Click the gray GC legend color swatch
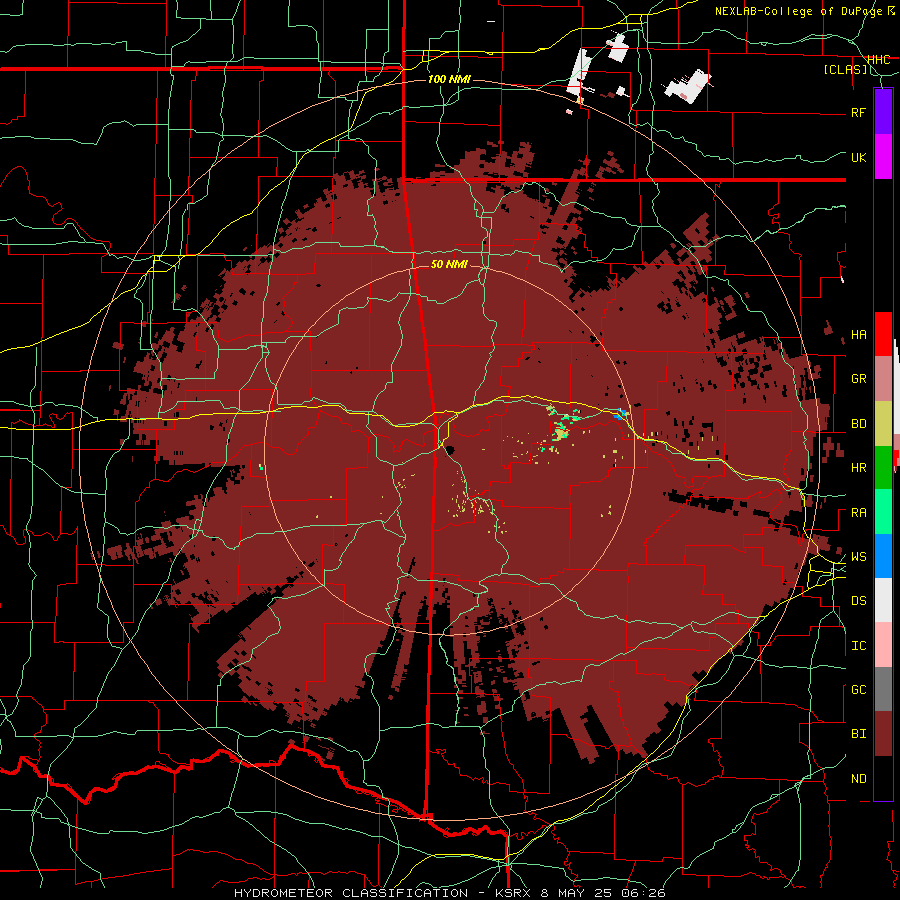 883,689
